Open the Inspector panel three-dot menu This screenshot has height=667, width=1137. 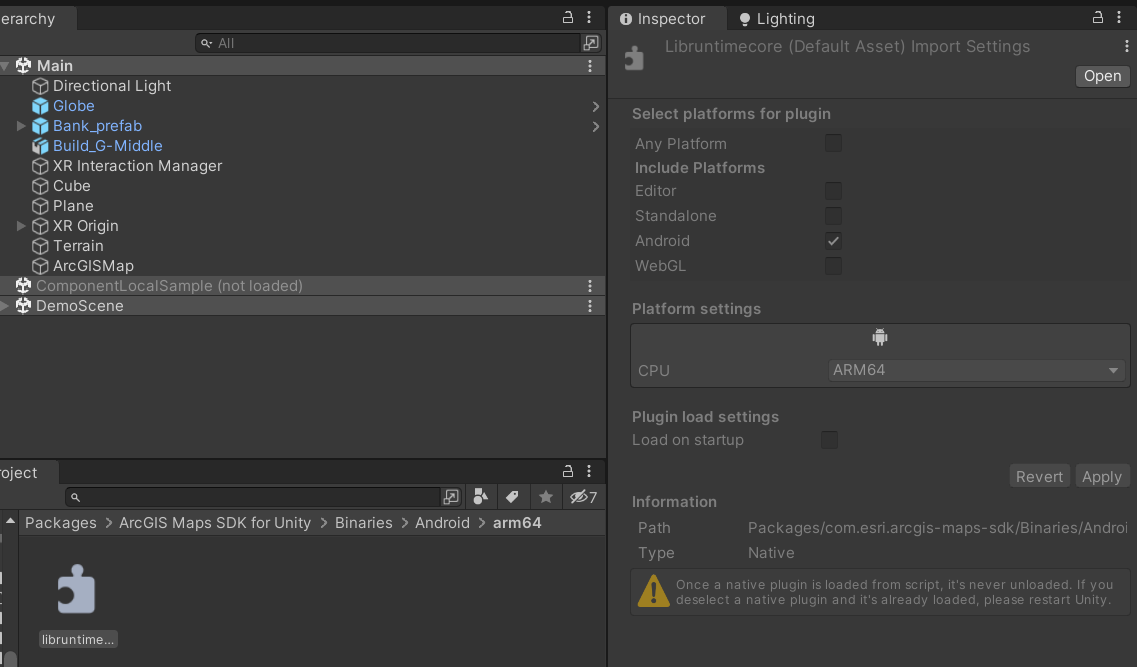[1126, 47]
